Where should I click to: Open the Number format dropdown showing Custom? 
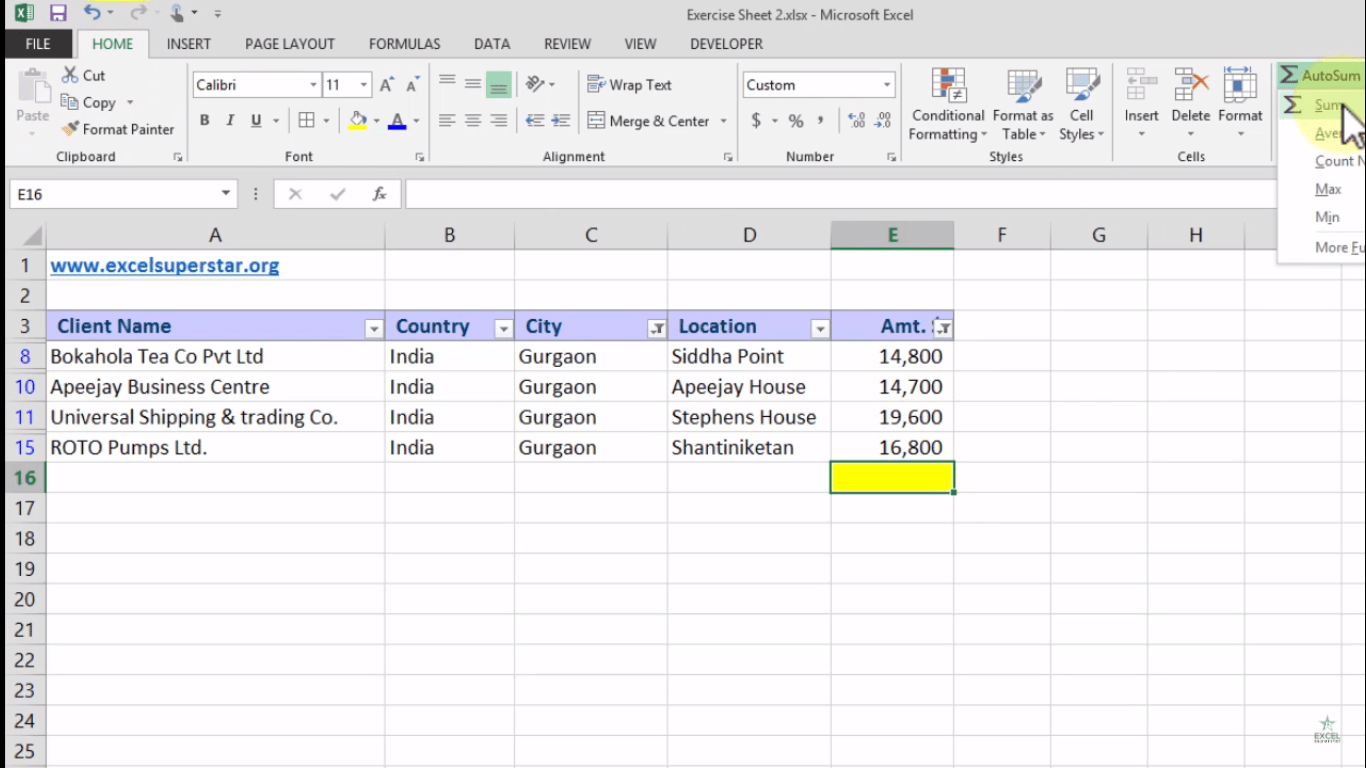coord(886,84)
